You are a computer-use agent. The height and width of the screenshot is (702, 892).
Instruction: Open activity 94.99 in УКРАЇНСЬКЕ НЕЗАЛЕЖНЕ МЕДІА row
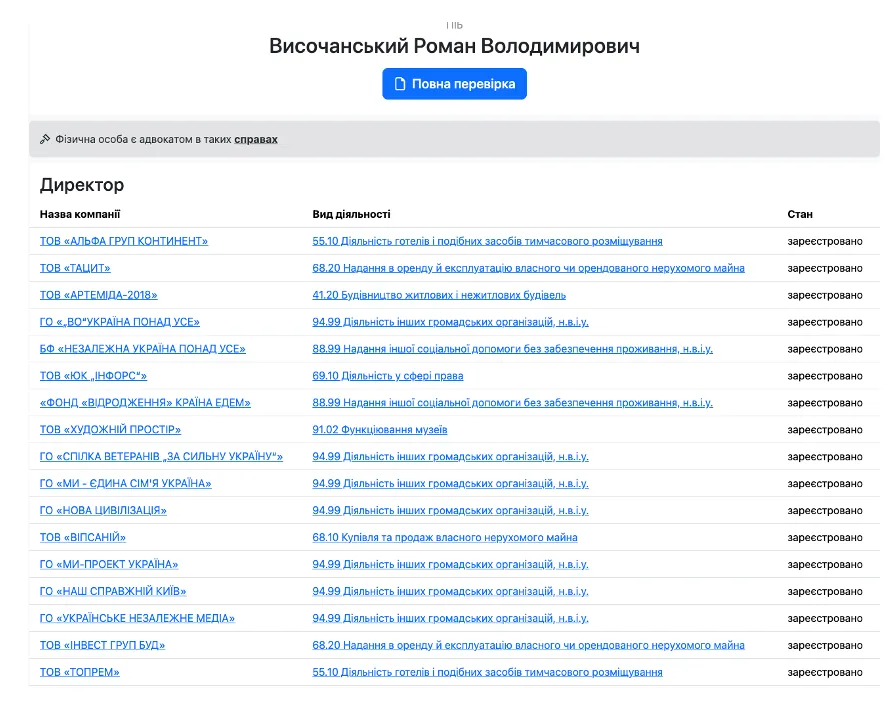(450, 618)
